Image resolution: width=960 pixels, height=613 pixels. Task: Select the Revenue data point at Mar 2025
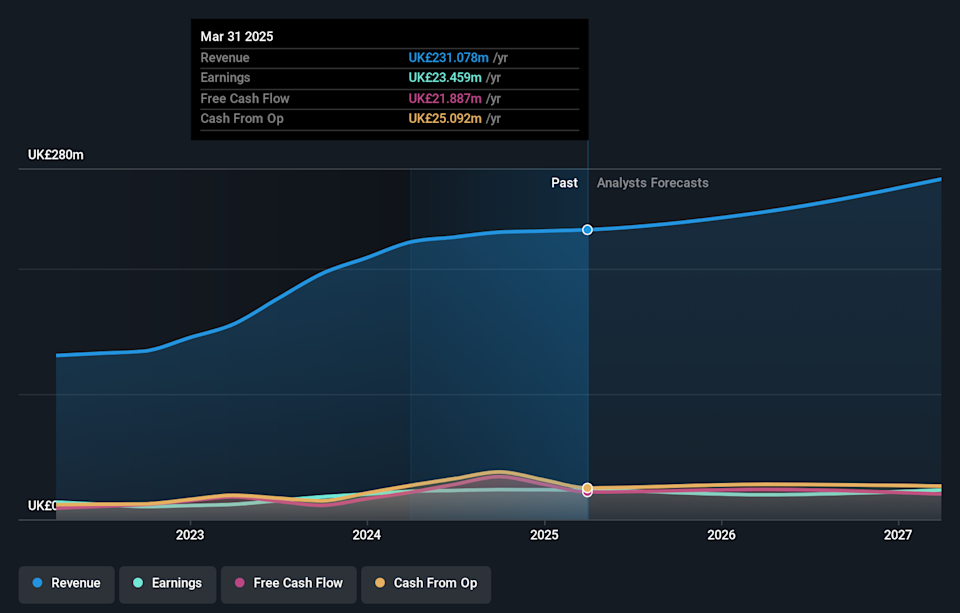click(x=588, y=230)
